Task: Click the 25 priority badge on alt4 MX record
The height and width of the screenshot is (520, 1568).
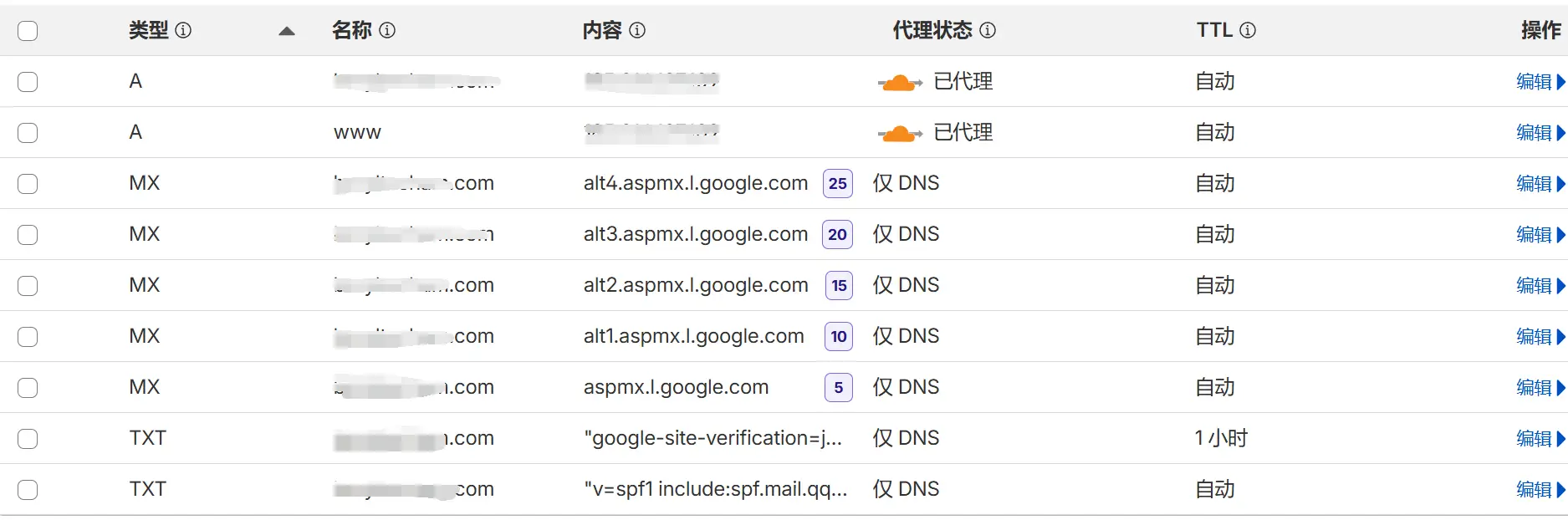Action: pyautogui.click(x=837, y=183)
